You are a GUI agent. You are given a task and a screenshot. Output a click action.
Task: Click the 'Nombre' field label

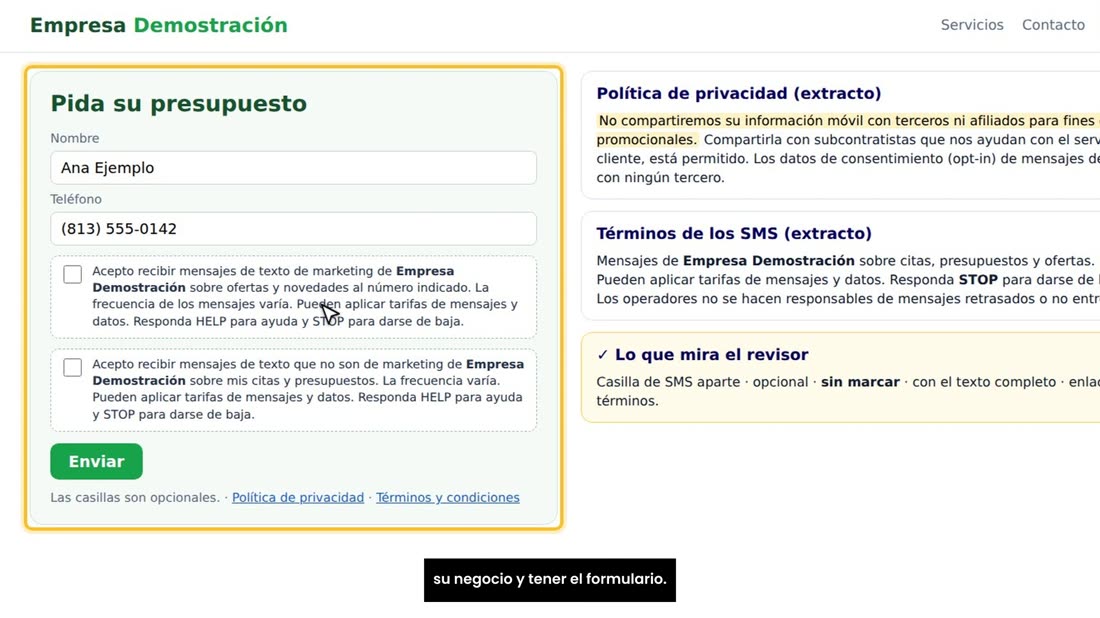(x=74, y=138)
